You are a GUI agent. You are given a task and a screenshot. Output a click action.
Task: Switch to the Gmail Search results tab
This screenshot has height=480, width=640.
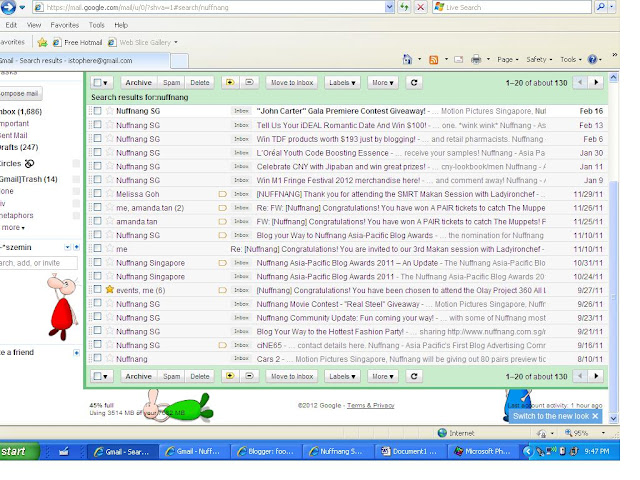83,60
